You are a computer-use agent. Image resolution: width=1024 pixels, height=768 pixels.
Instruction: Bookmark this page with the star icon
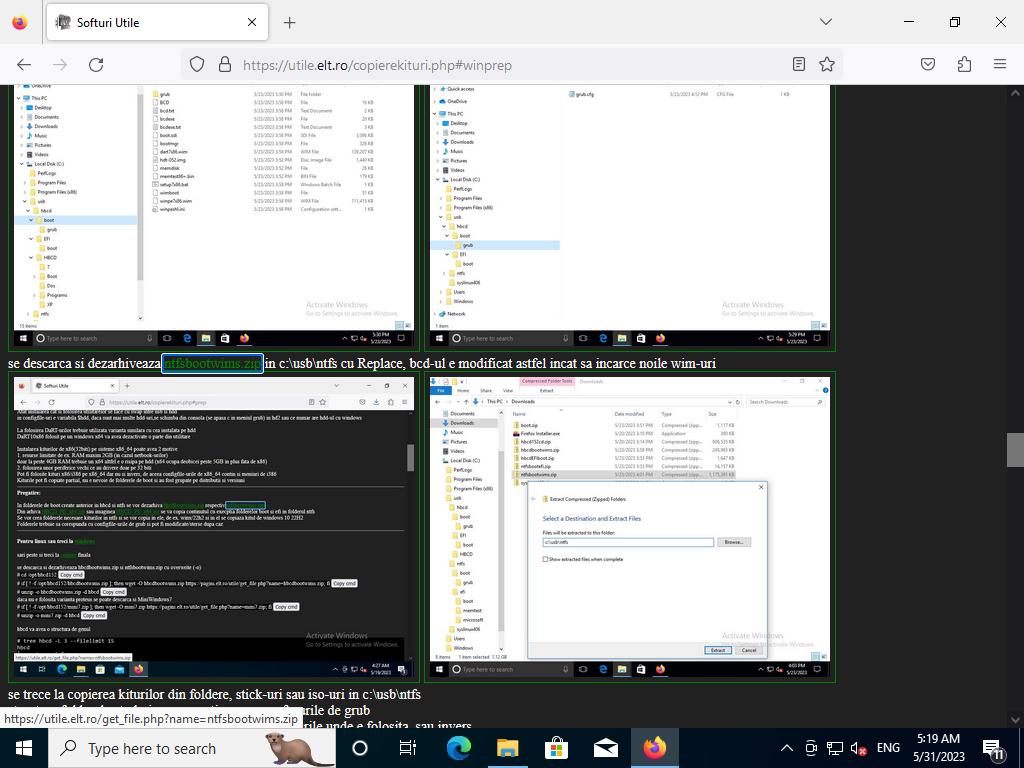827,64
